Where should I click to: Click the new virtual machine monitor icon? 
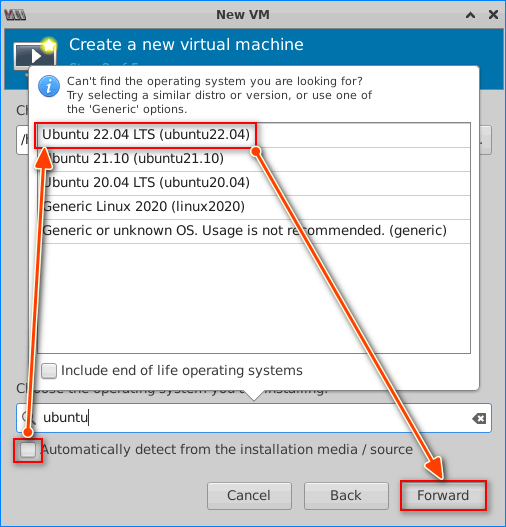pyautogui.click(x=35, y=55)
